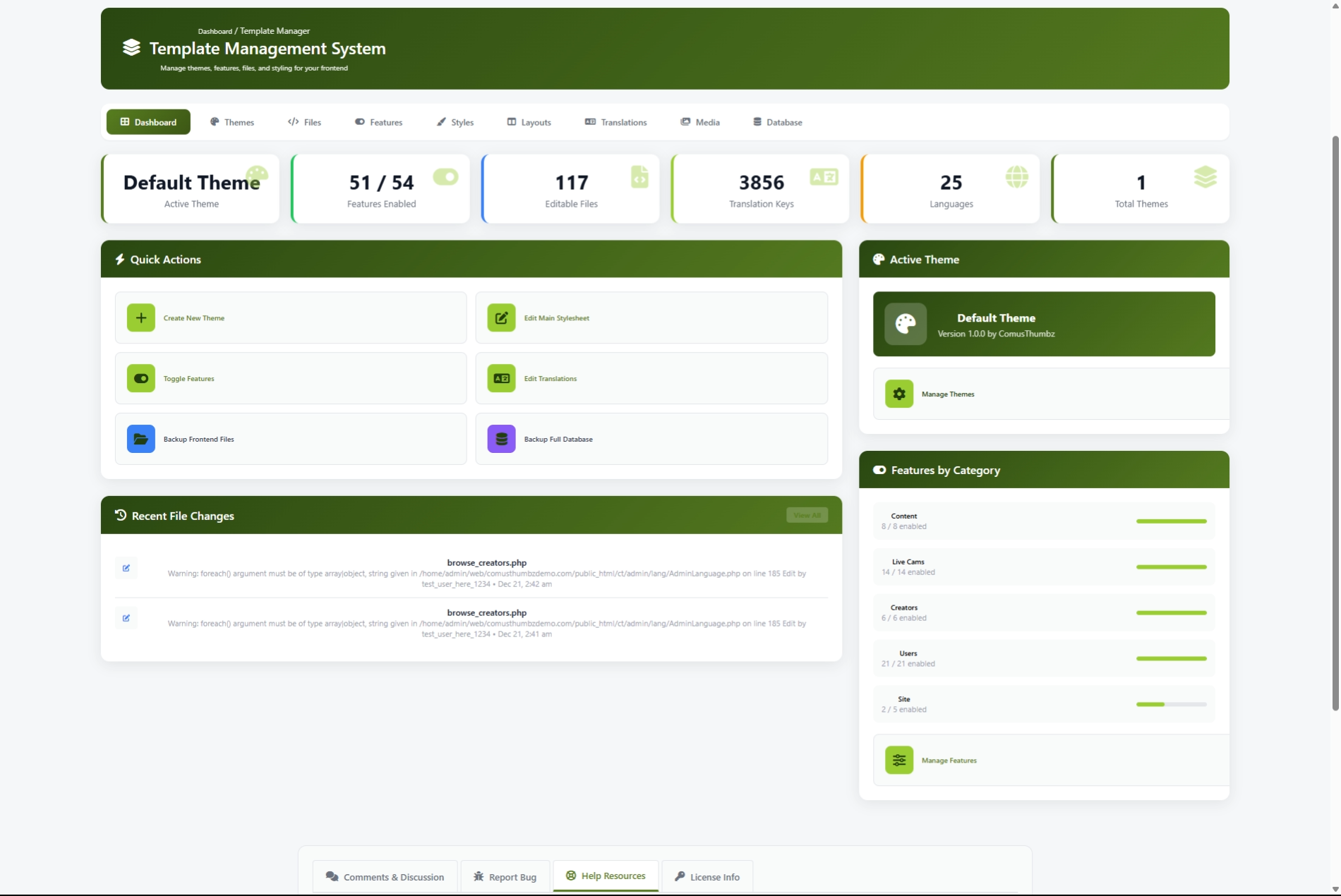Switch to the Translations tab

[x=615, y=122]
